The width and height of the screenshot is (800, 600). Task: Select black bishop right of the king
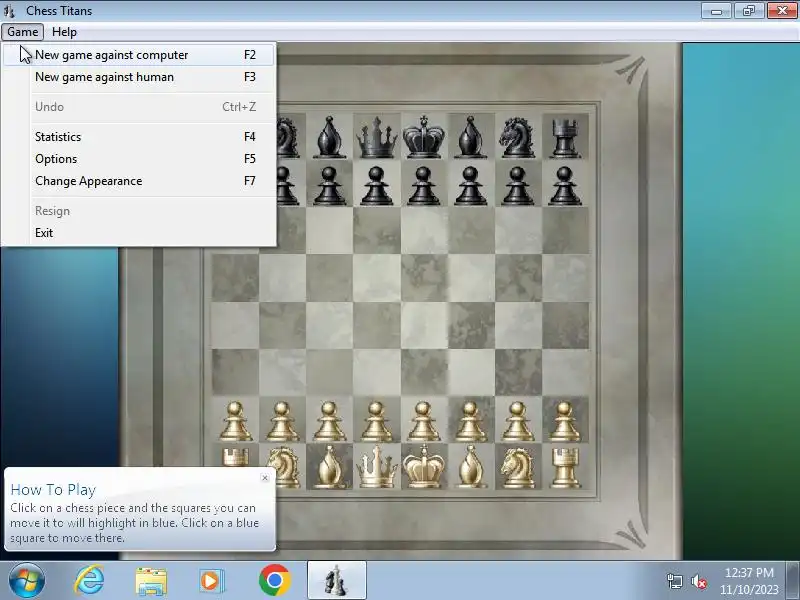470,138
